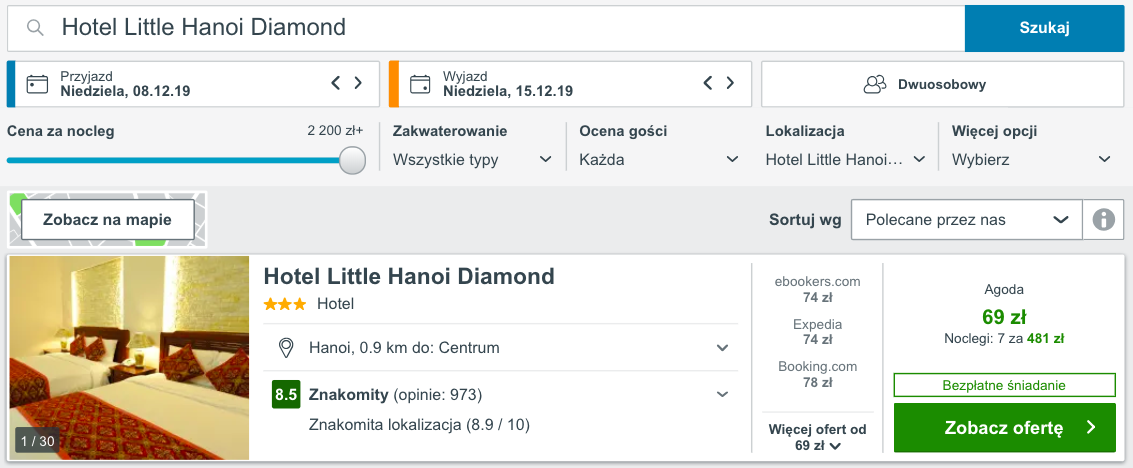The width and height of the screenshot is (1133, 468).
Task: Open Zakwaterowanie Wszystkie typy dropdown
Action: point(473,160)
